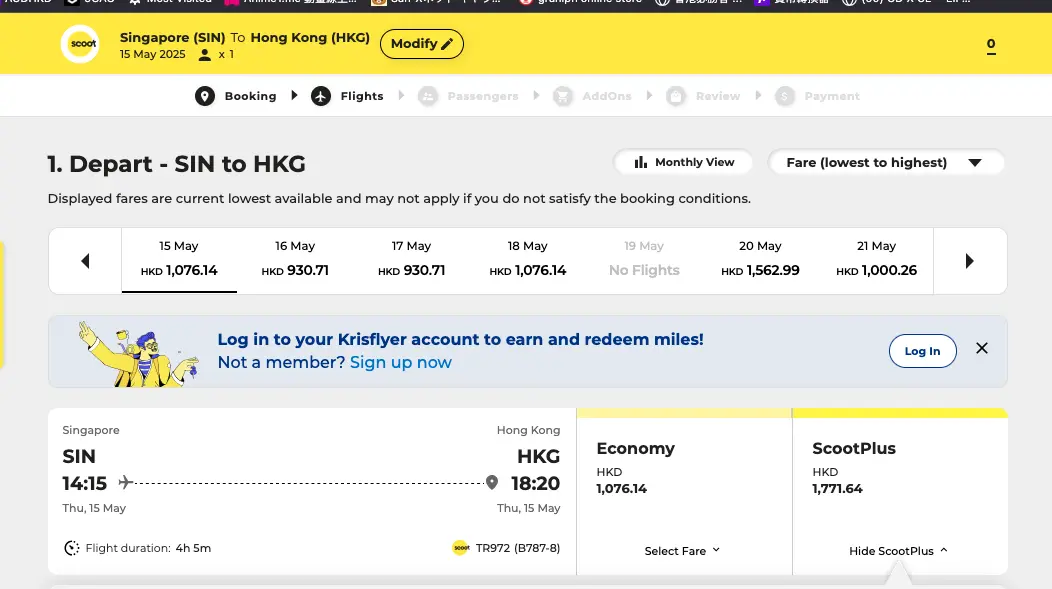Click the Payment step dollar icon
The width and height of the screenshot is (1052, 589).
coord(784,96)
